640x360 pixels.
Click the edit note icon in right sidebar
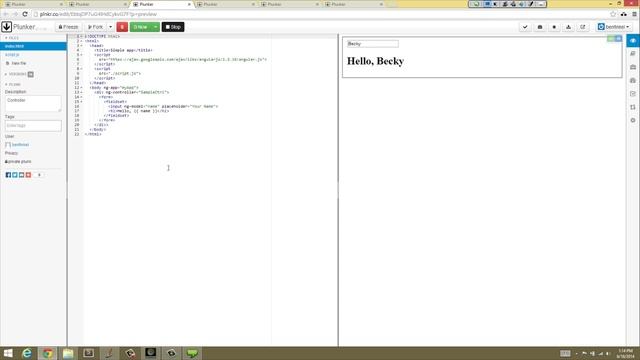[633, 94]
